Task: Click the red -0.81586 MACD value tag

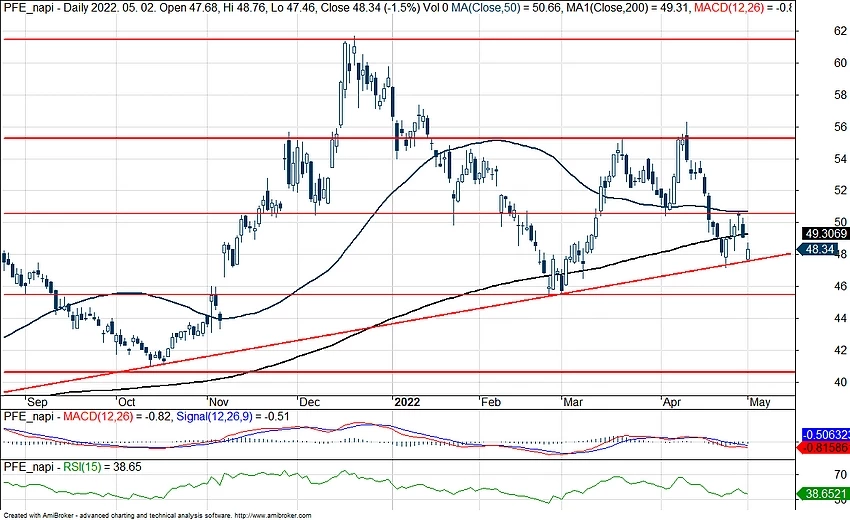Action: click(x=823, y=448)
